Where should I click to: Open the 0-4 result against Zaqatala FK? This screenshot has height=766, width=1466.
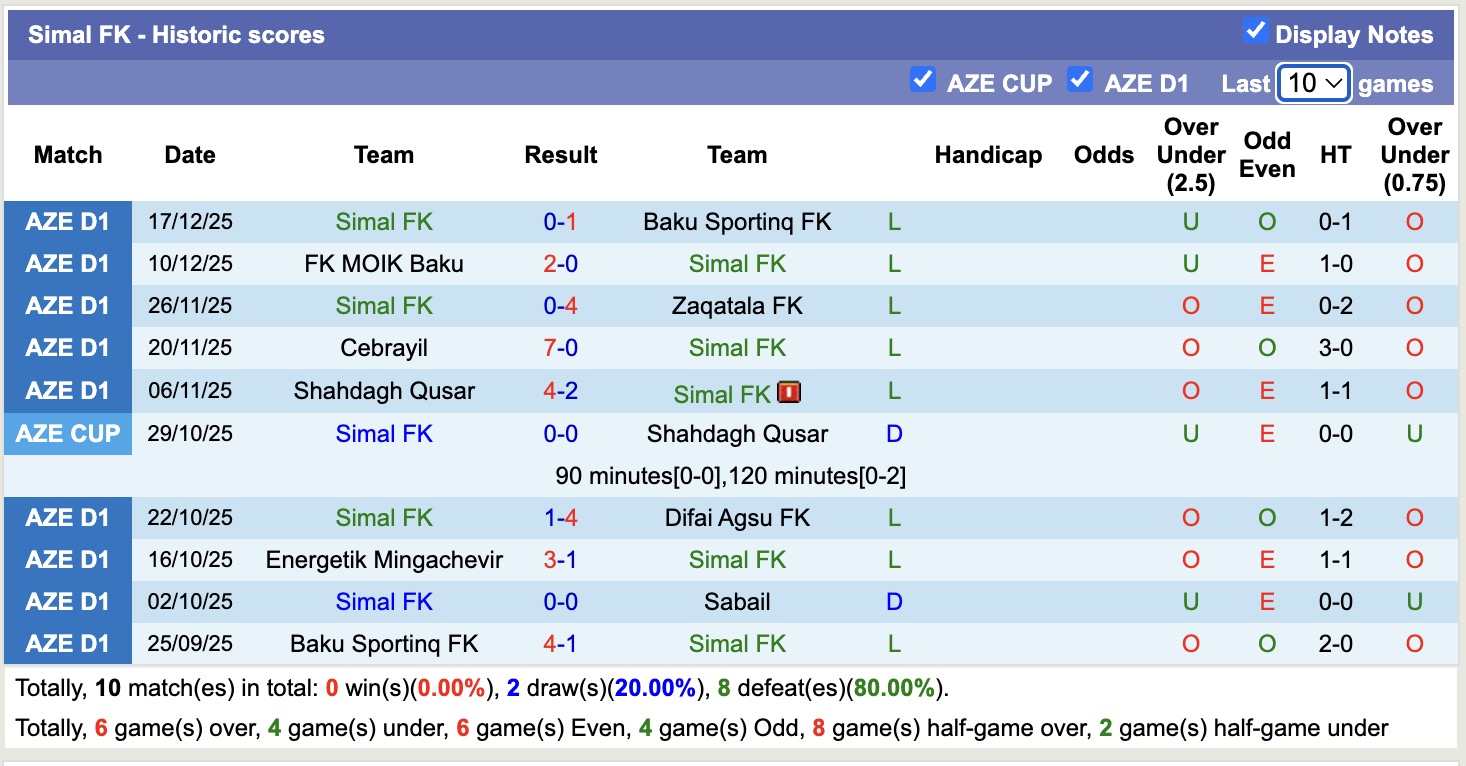pyautogui.click(x=560, y=306)
